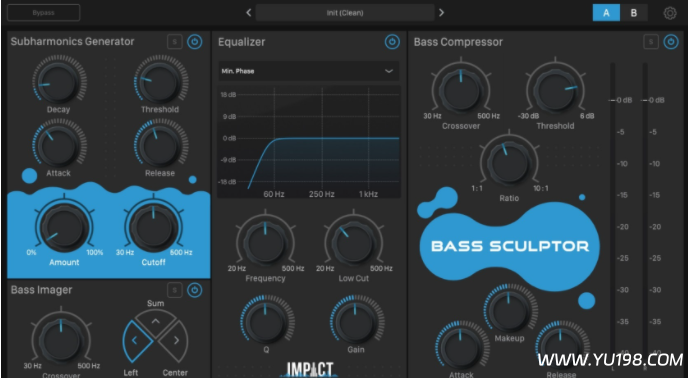Viewport: 688px width, 378px height.
Task: Click the Bass Imager Crossover knob
Action: point(61,340)
